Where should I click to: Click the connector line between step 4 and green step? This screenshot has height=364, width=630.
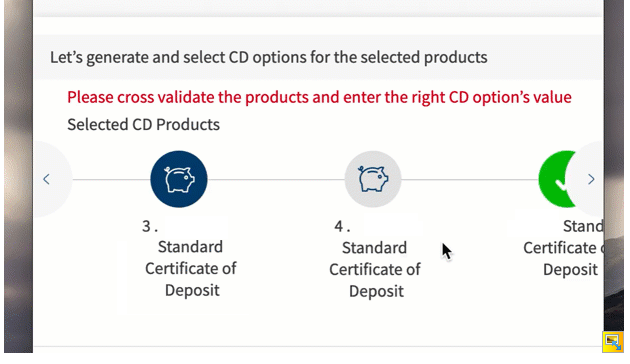click(470, 179)
